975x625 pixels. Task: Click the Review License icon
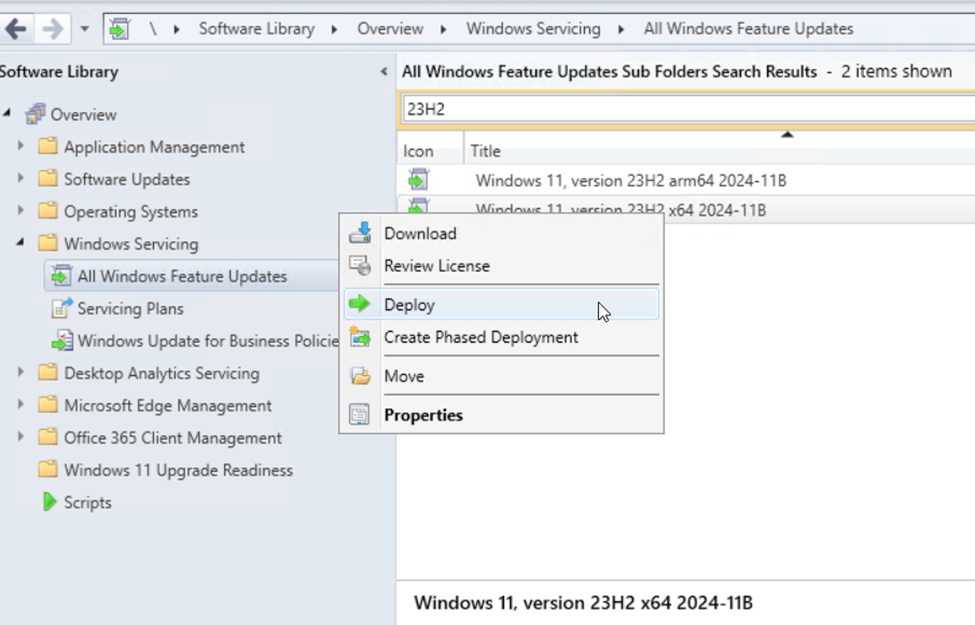coord(359,266)
